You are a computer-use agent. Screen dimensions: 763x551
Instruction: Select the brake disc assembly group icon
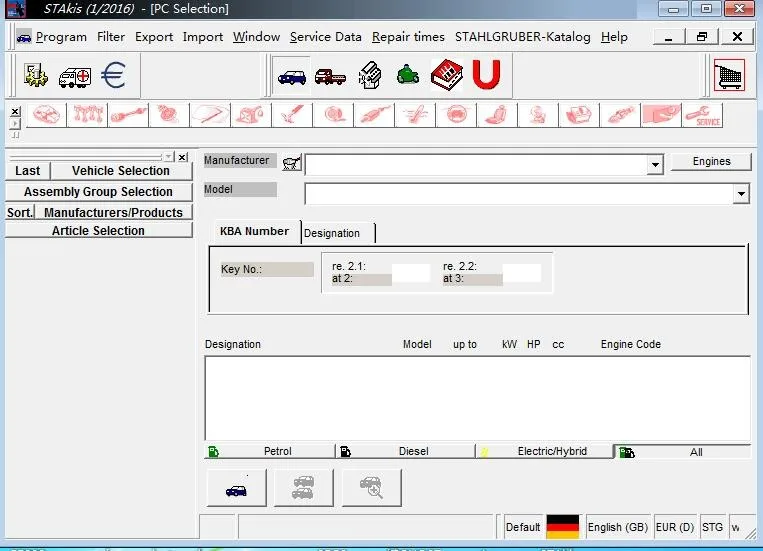coord(333,115)
